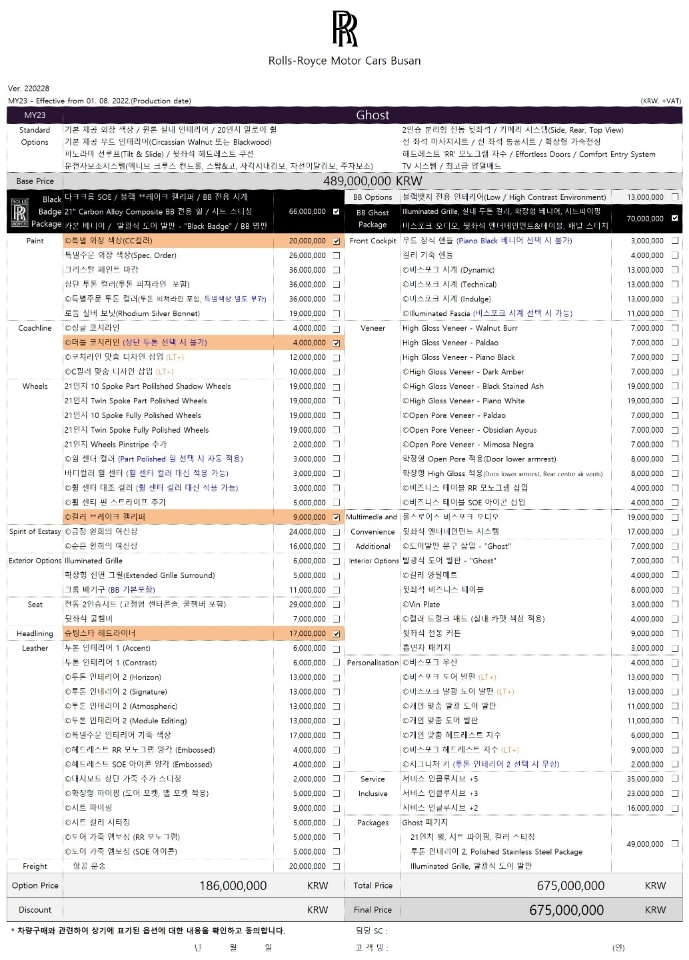
Task: Tick the High Gloss Veneer Dark Amber checkbox
Action: click(675, 372)
